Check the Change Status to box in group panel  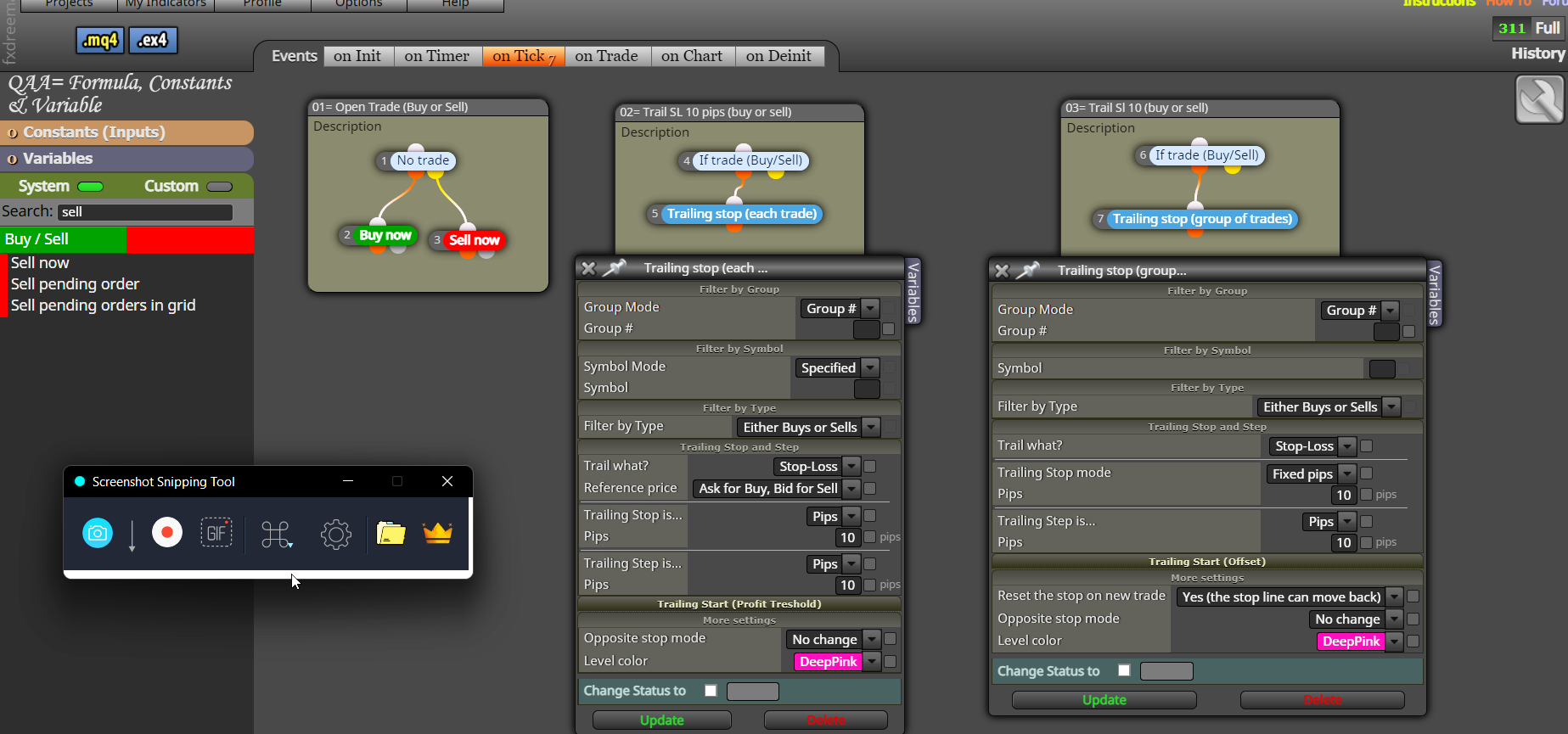pos(1124,670)
